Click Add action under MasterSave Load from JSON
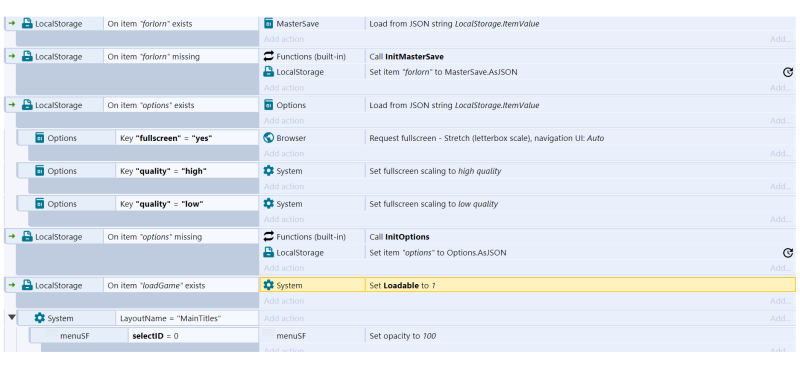 pyautogui.click(x=284, y=39)
